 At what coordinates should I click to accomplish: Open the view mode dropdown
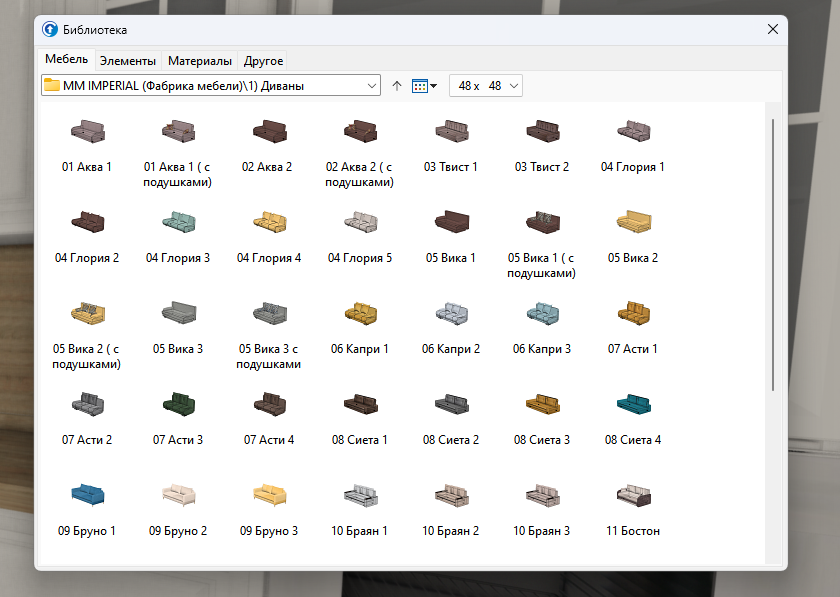click(x=425, y=86)
